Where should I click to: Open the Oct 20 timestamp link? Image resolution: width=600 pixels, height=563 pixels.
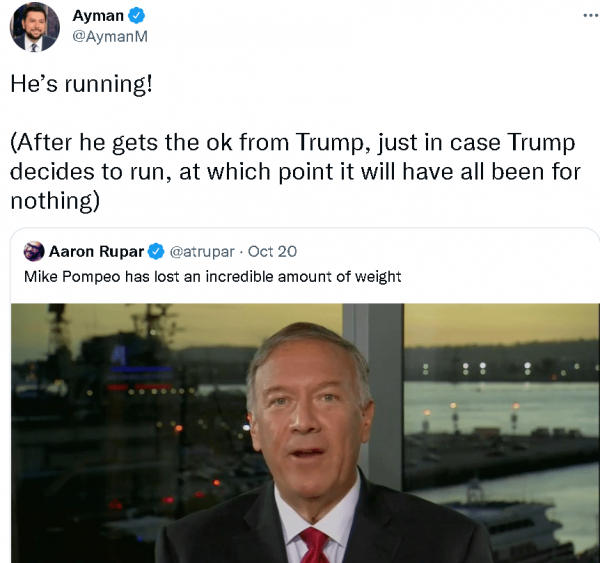pyautogui.click(x=272, y=251)
